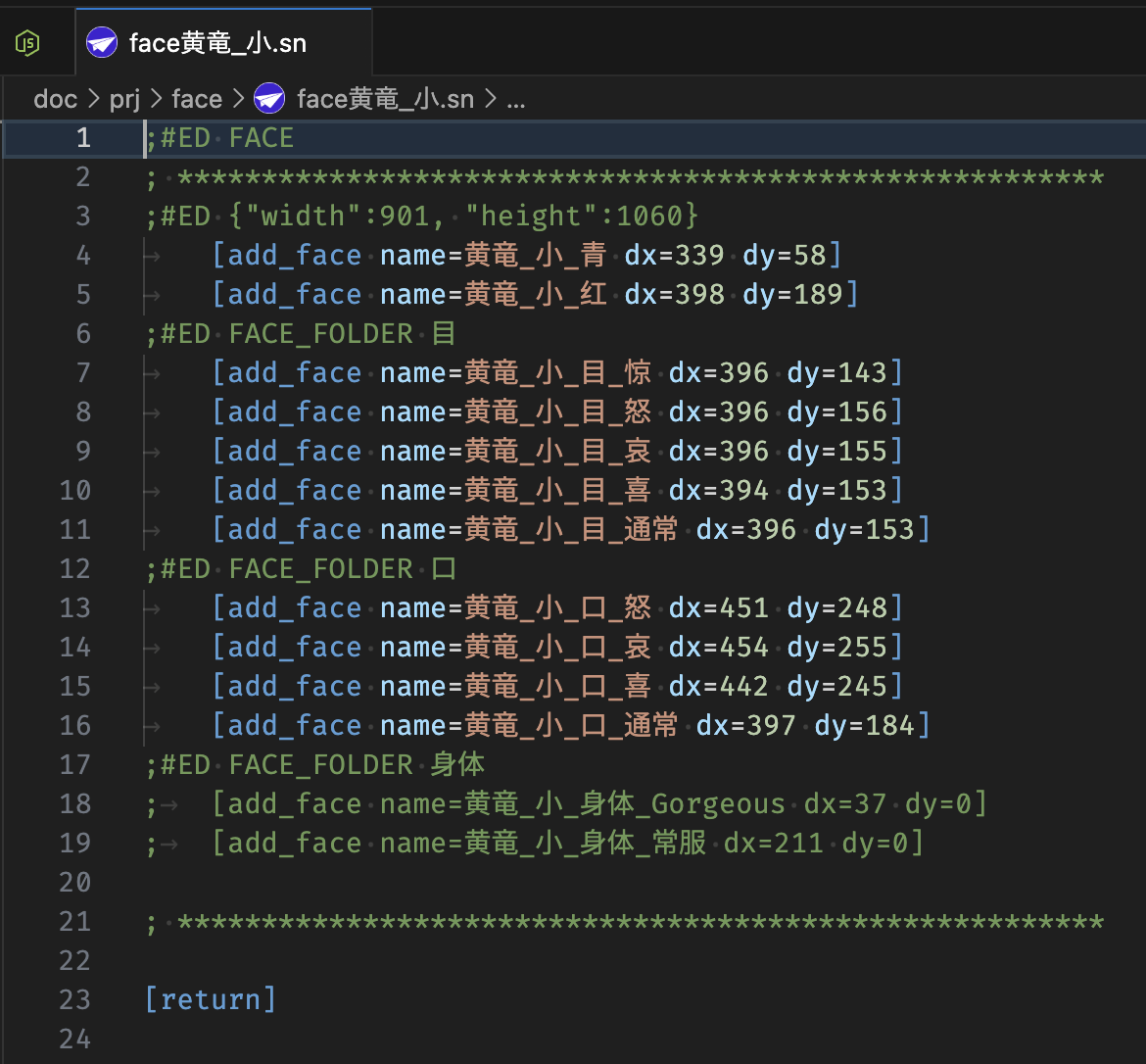Expand the chevron after face in breadcrumb
The height and width of the screenshot is (1064, 1146).
pyautogui.click(x=238, y=98)
